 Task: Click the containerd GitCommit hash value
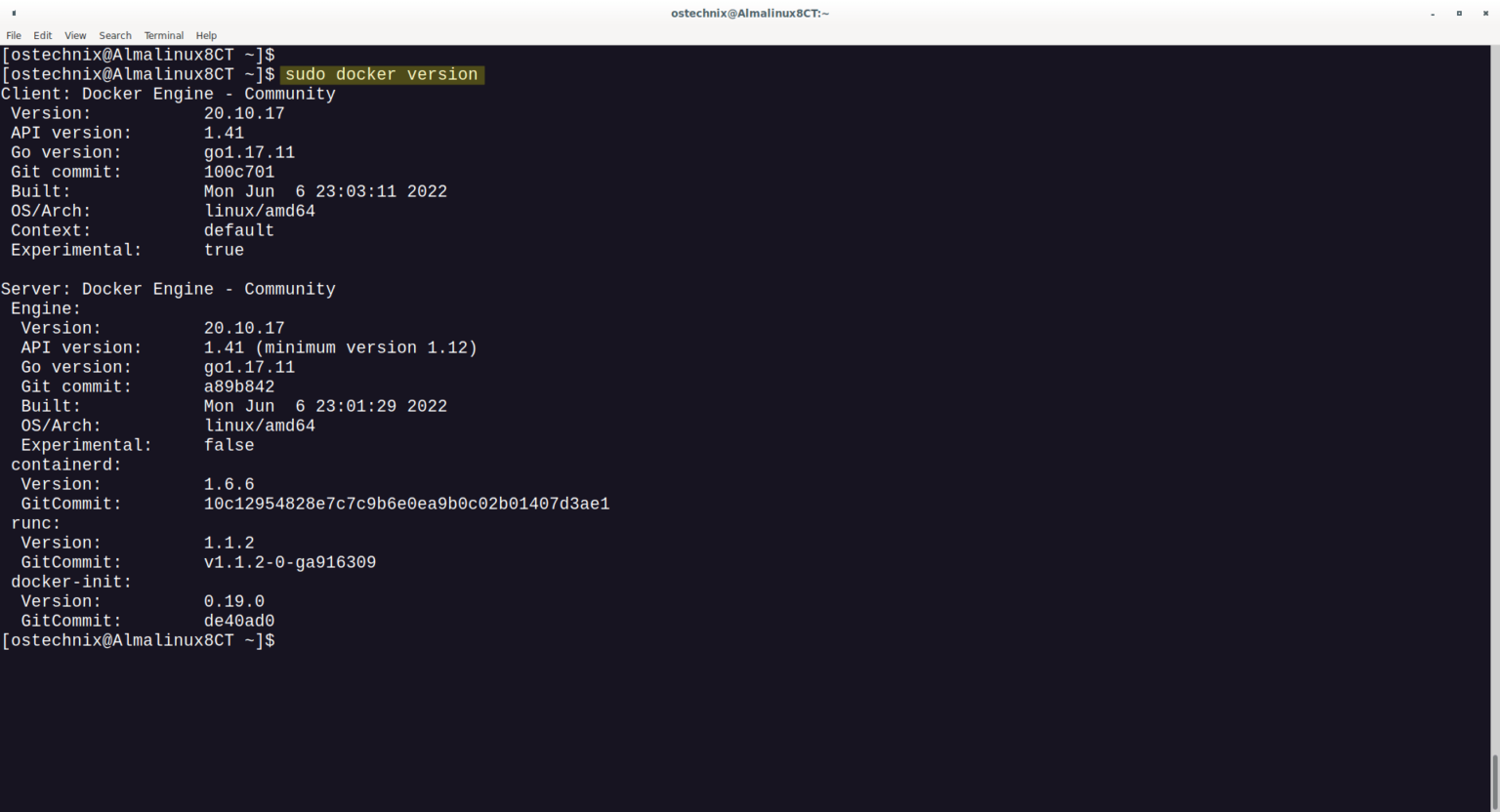406,504
